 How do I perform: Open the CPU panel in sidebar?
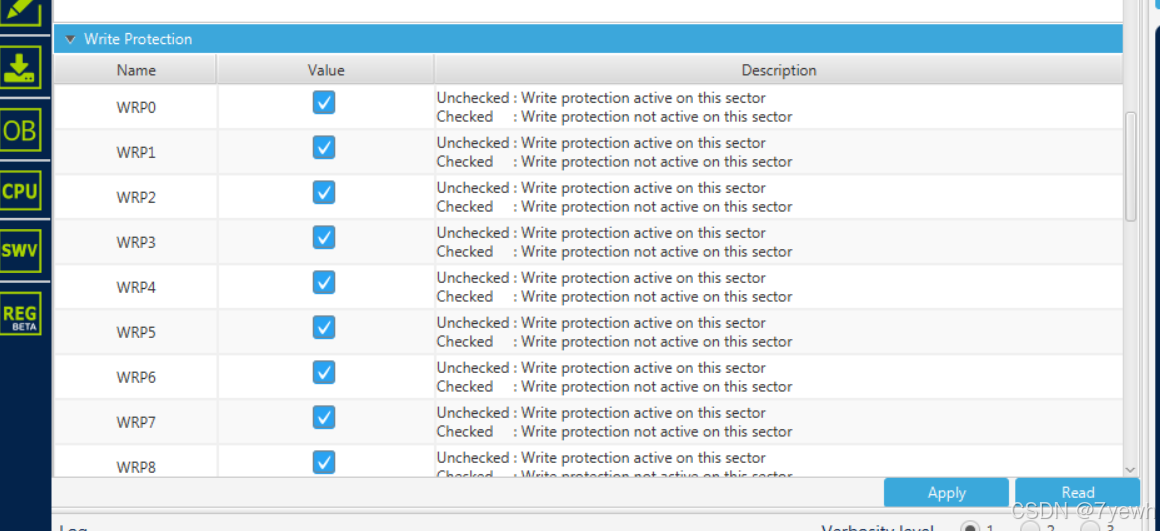coord(20,191)
